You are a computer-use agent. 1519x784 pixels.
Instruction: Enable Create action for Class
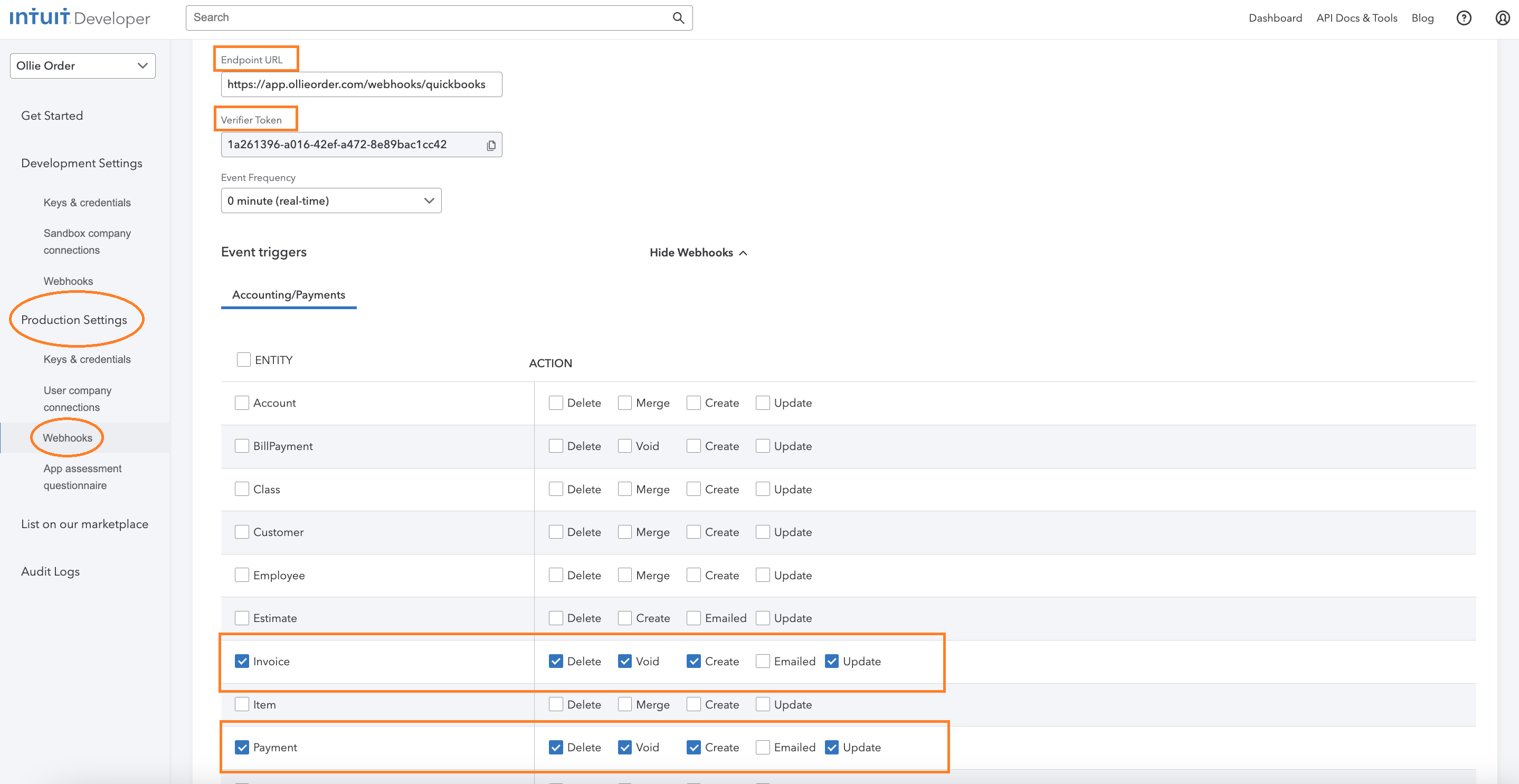(694, 489)
